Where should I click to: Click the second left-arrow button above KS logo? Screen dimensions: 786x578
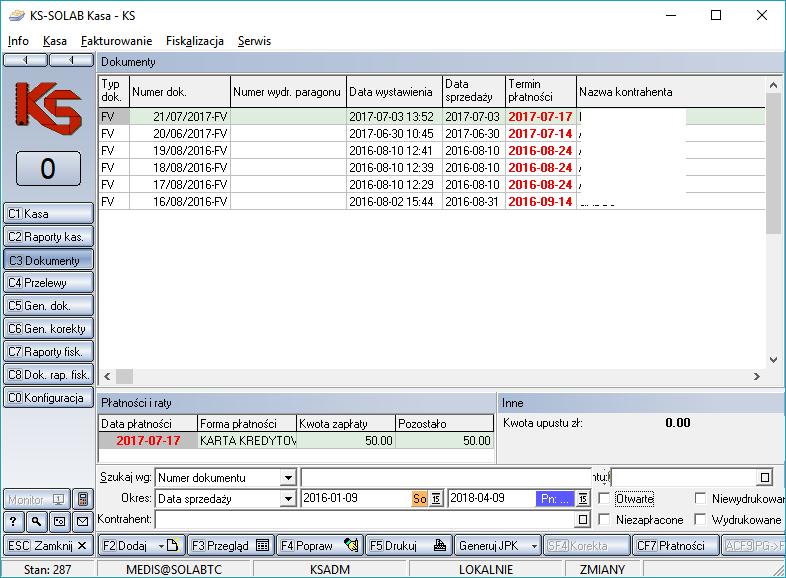coord(72,60)
